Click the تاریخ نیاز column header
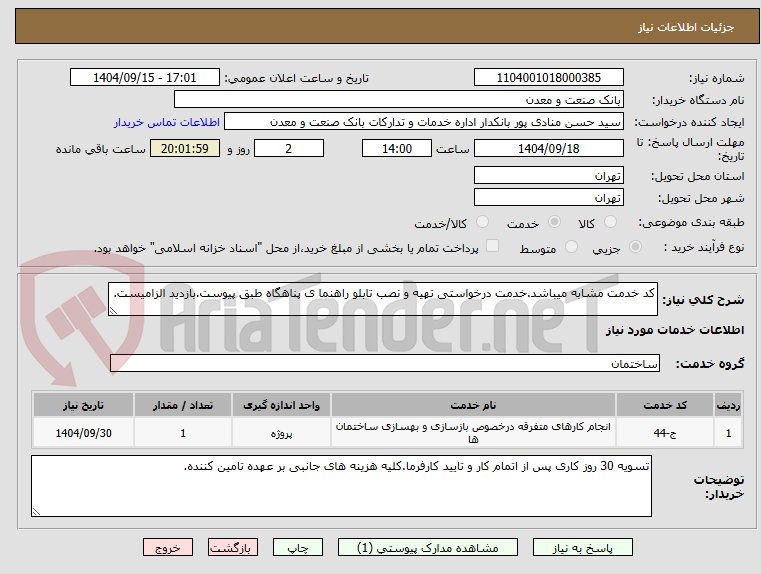The image size is (761, 574). pyautogui.click(x=83, y=405)
